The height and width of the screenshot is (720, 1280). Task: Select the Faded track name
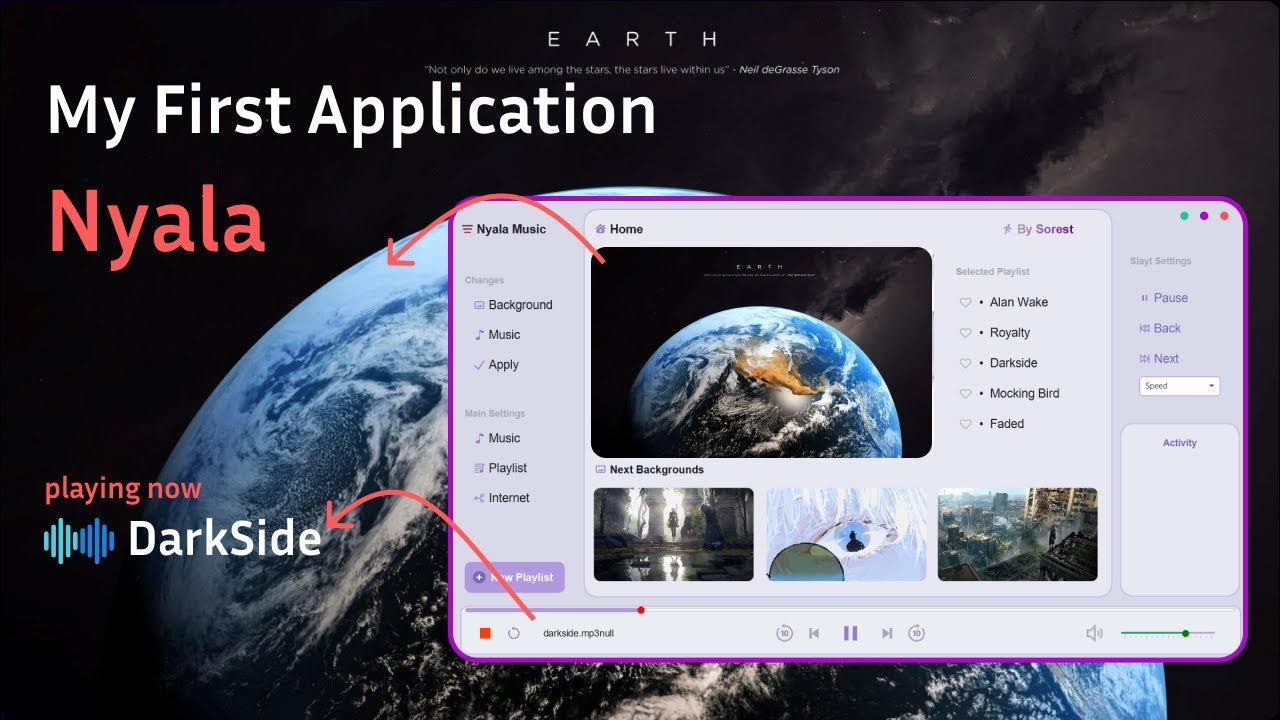[x=1007, y=424]
